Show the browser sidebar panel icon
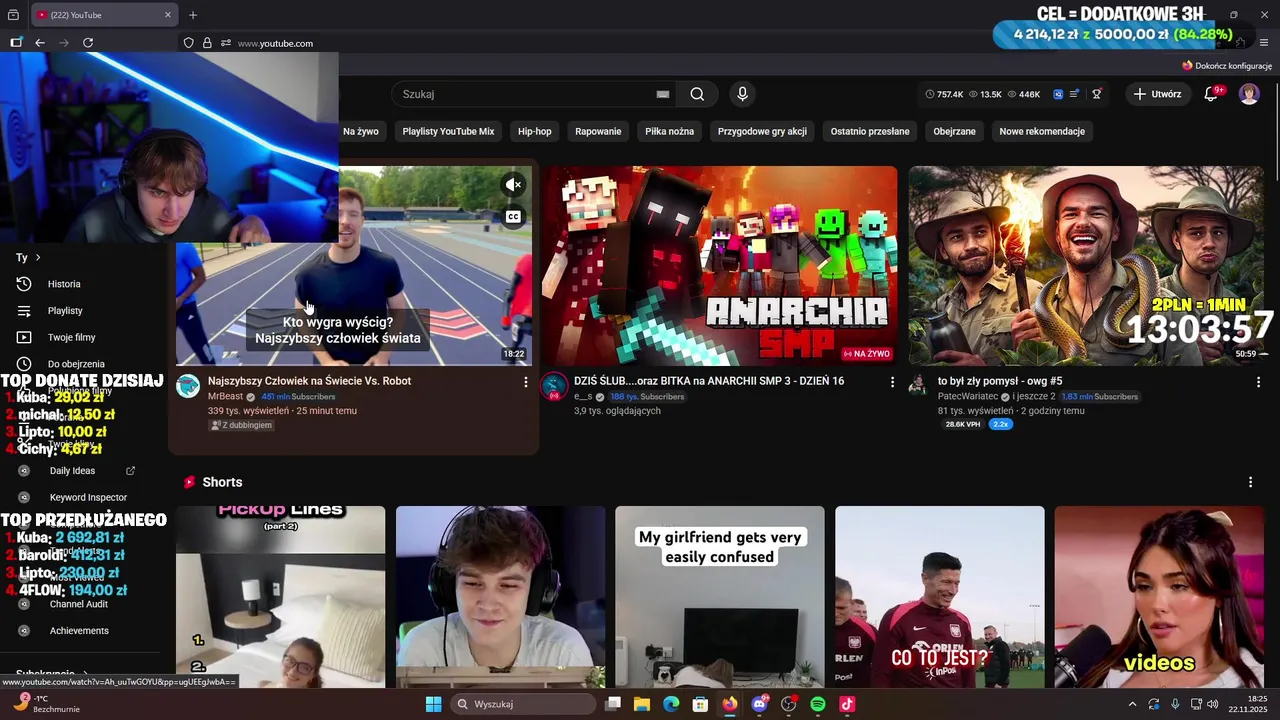Screen dimensions: 1280x720 tap(16, 43)
